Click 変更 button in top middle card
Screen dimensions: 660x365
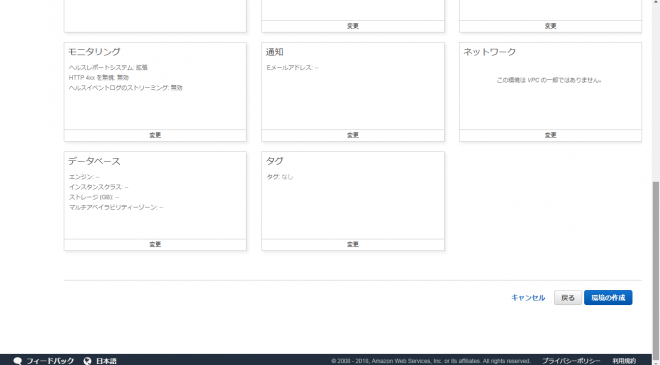[353, 26]
